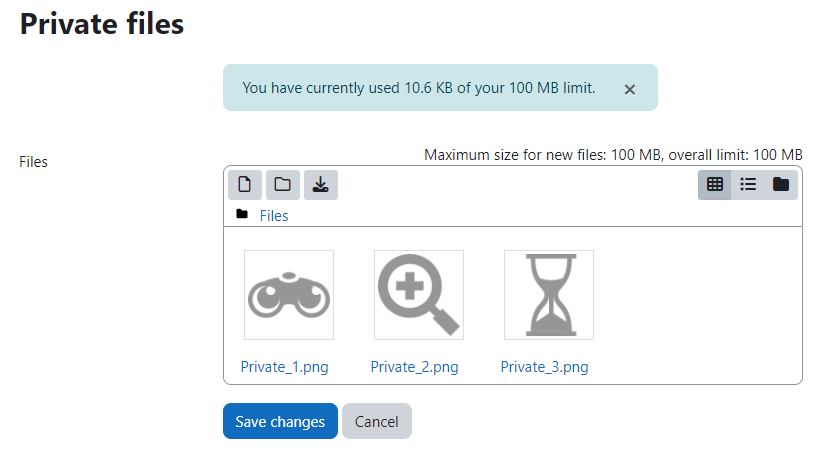Click the Save changes button
The height and width of the screenshot is (455, 820).
click(x=280, y=421)
